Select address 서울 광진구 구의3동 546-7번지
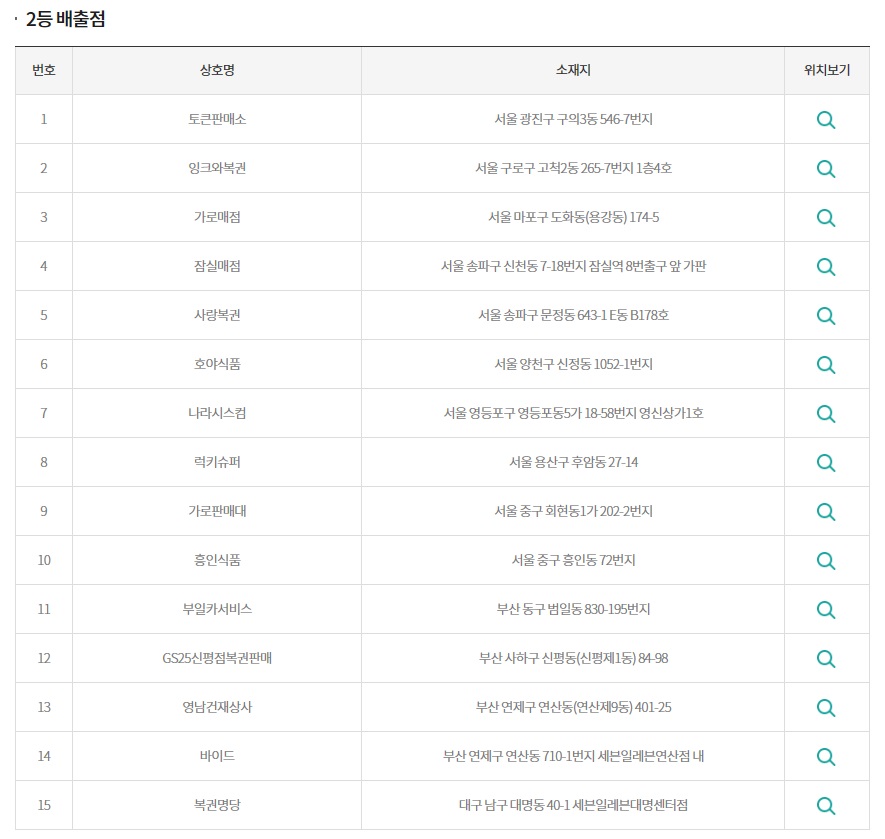 click(573, 119)
